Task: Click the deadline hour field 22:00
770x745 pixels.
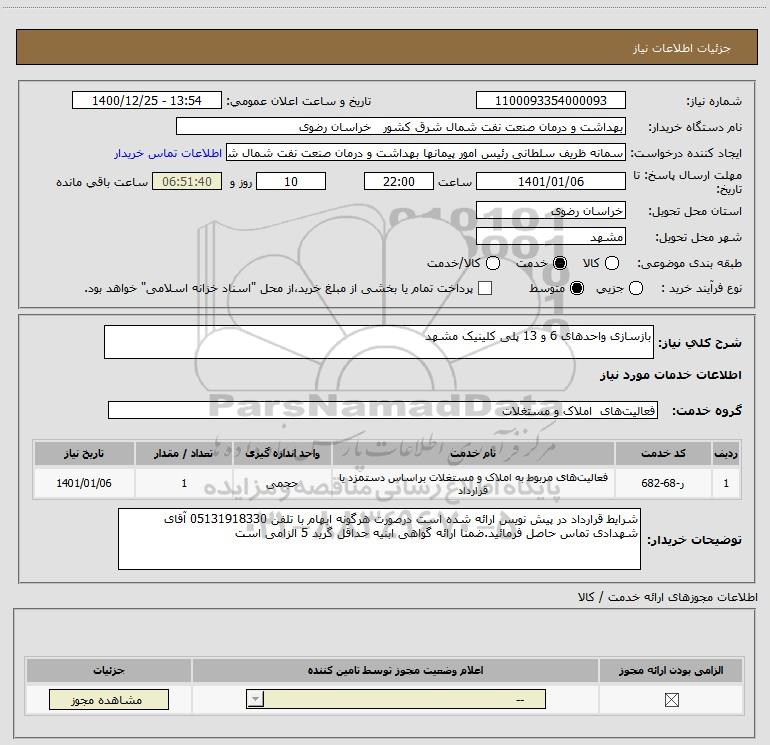Action: pyautogui.click(x=399, y=181)
